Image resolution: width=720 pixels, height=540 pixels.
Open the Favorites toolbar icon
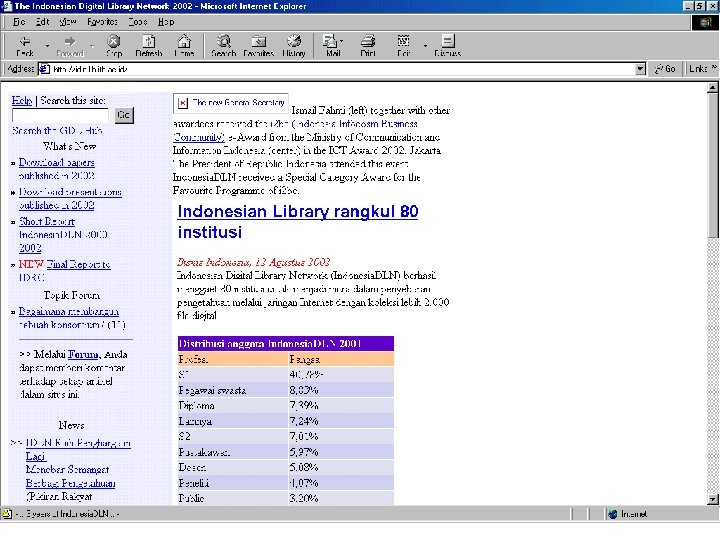point(259,46)
